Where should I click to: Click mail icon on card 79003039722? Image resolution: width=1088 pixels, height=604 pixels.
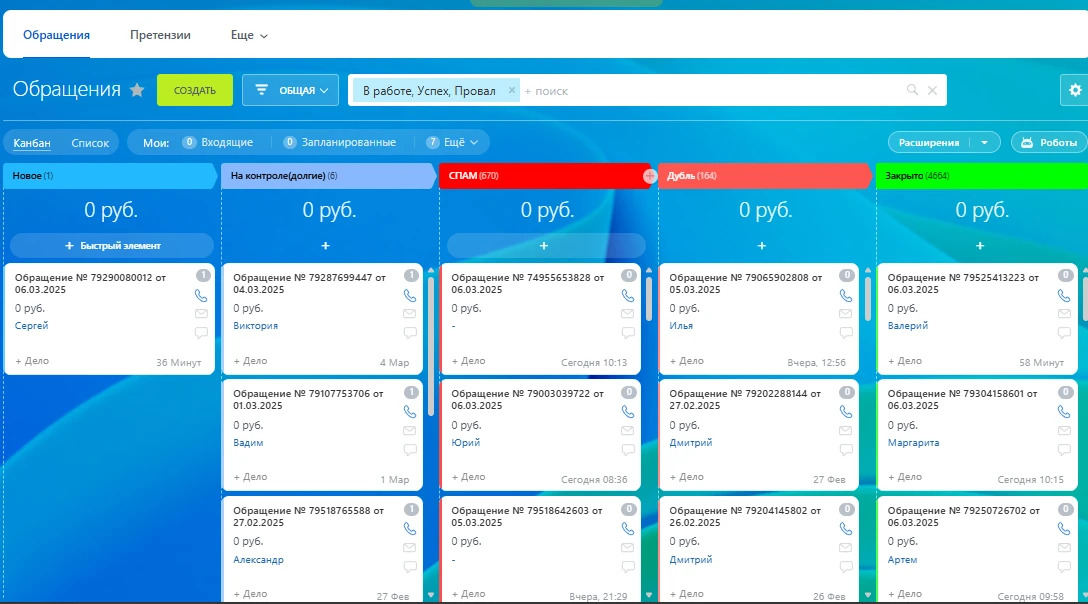coord(628,430)
